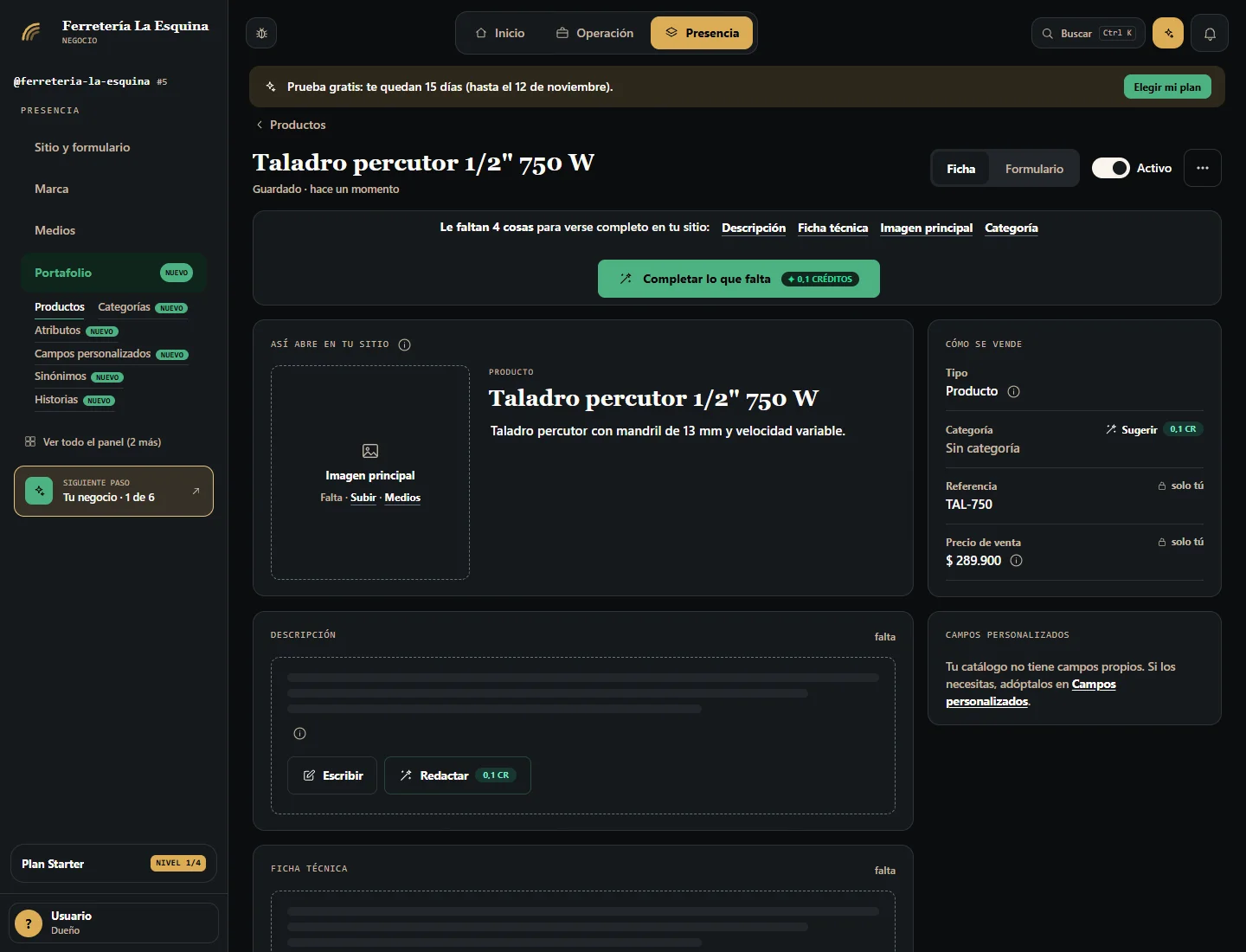Open the Inicio navigation tab
Screen dimensions: 1246x952
point(500,33)
